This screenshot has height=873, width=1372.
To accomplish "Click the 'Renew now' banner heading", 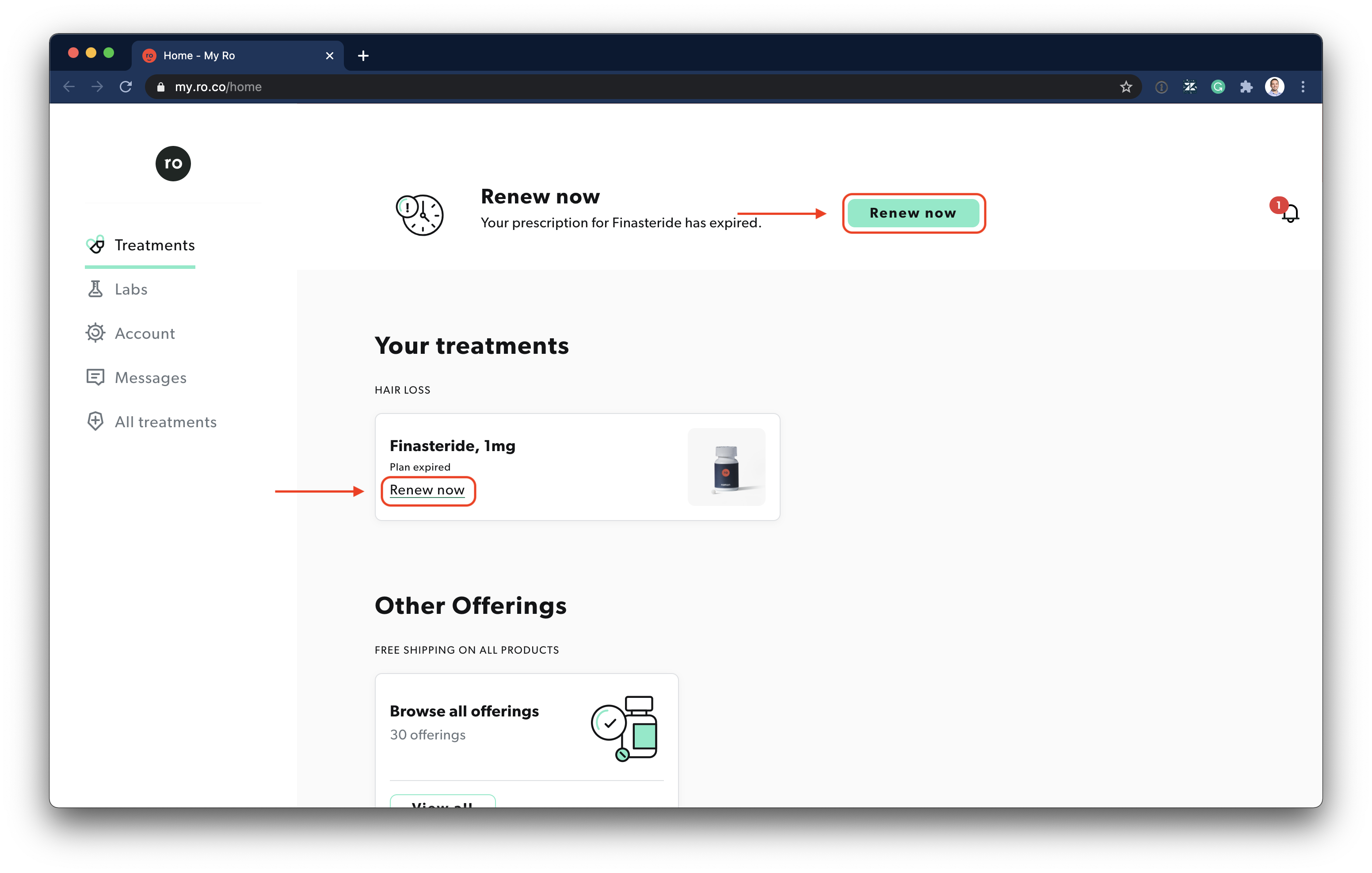I will coord(540,196).
